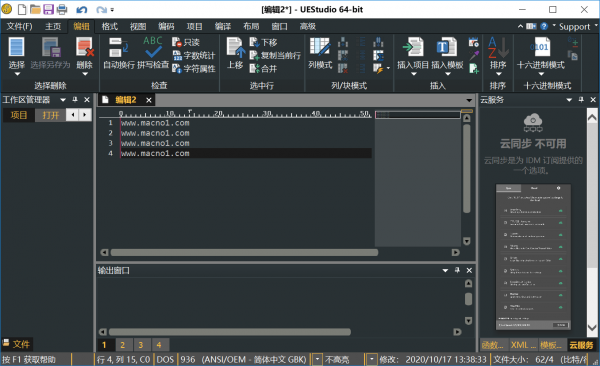Image resolution: width=600 pixels, height=366 pixels.
Task: Click the color picker eyedropper icon
Action: (x=474, y=55)
